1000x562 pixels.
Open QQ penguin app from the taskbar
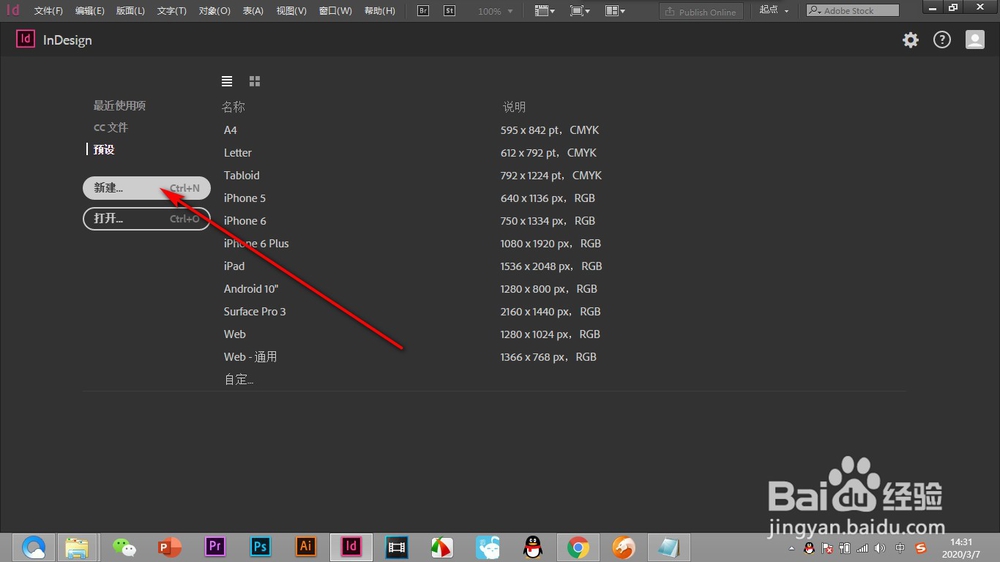[x=533, y=547]
